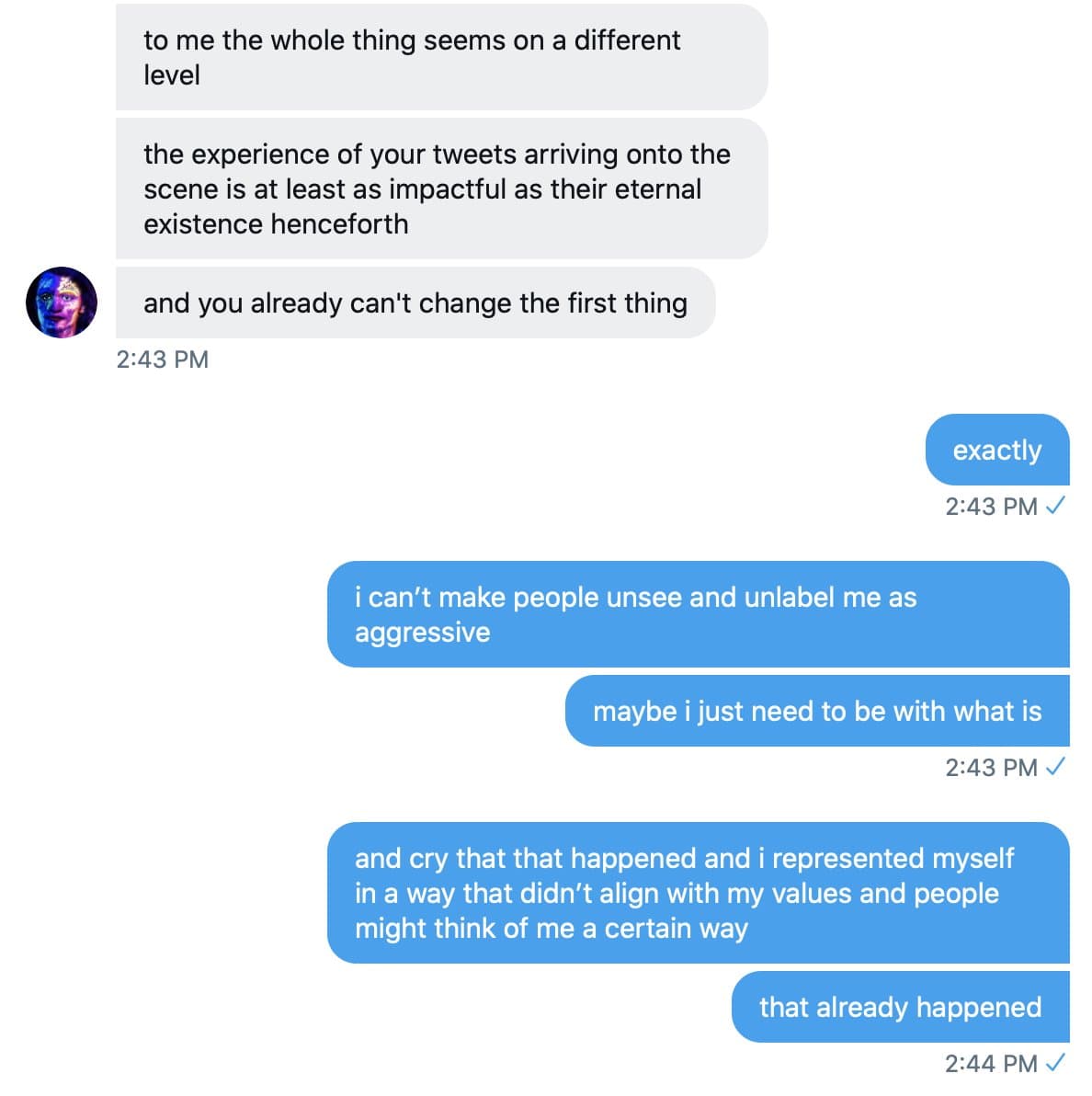Viewport: 1092px width, 1096px height.
Task: Click the 2:43 PM timestamp below 'exactly'
Action: coord(991,506)
